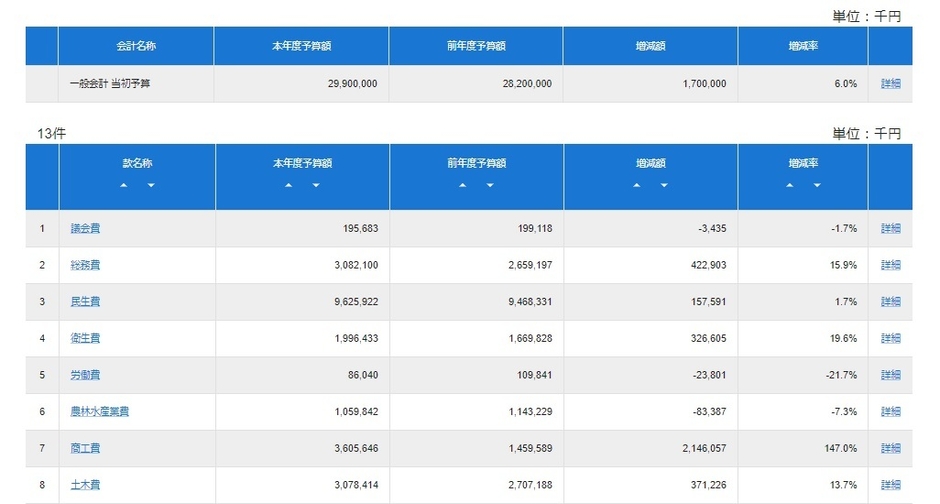
Task: View 詳細 for 一般会計 当初予算
Action: (x=890, y=84)
